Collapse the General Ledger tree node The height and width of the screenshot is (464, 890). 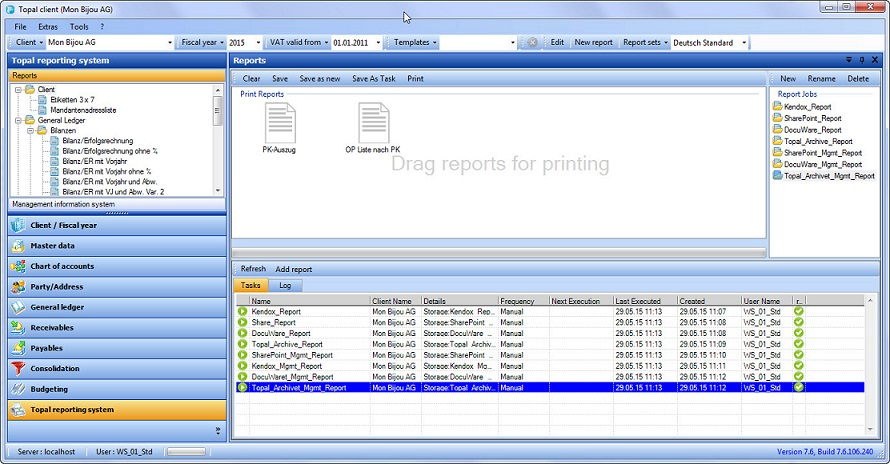click(19, 120)
